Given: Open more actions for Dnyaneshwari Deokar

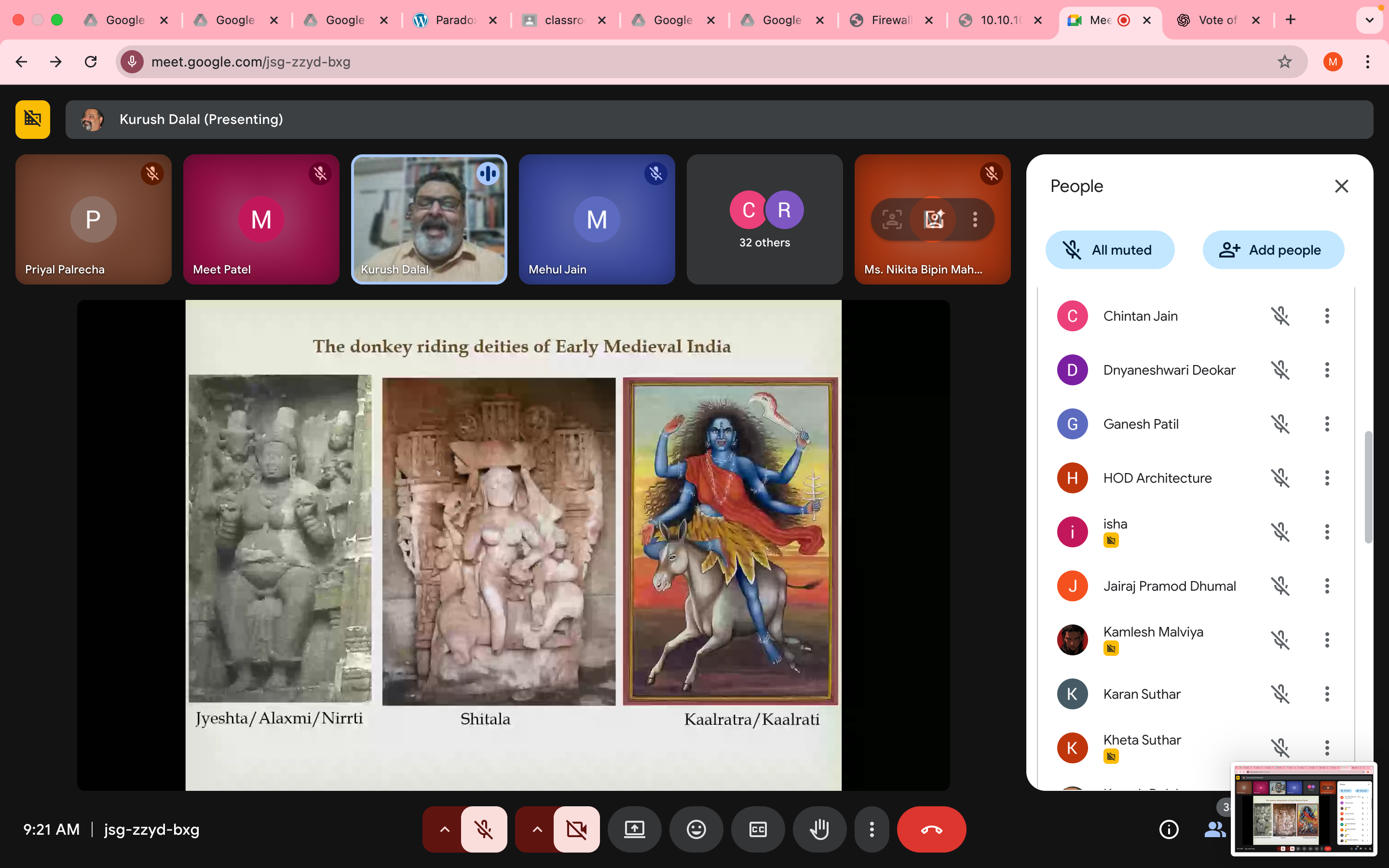Looking at the screenshot, I should click(x=1326, y=370).
